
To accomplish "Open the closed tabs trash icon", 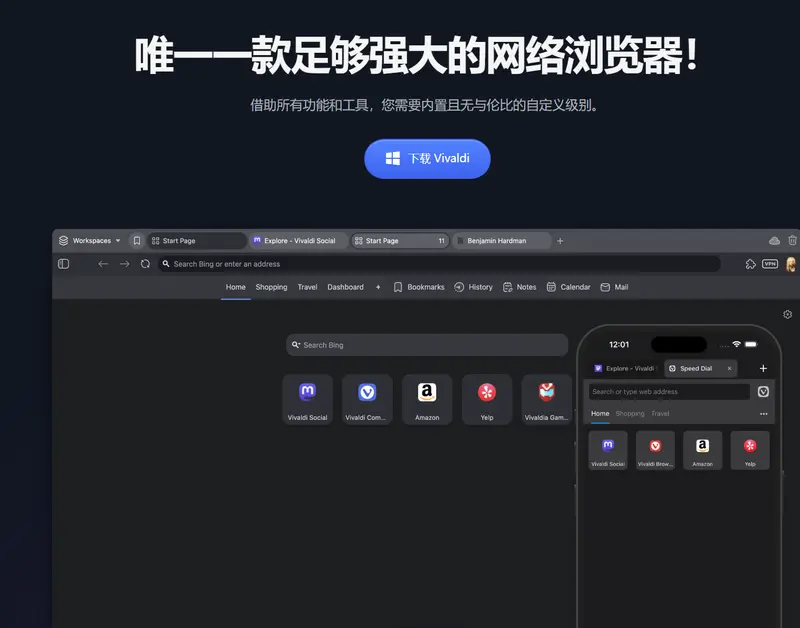I will tap(792, 240).
